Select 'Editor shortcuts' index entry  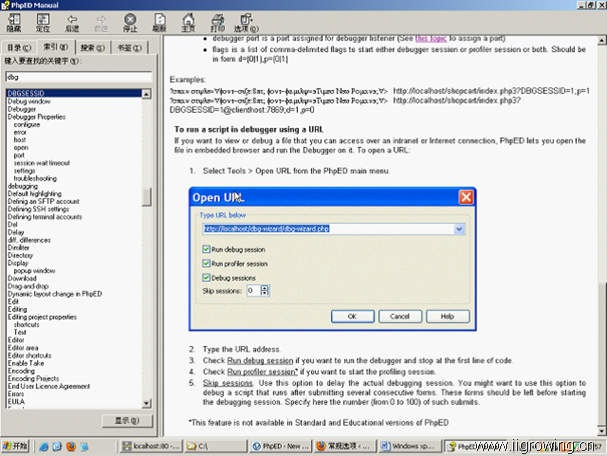[x=29, y=355]
